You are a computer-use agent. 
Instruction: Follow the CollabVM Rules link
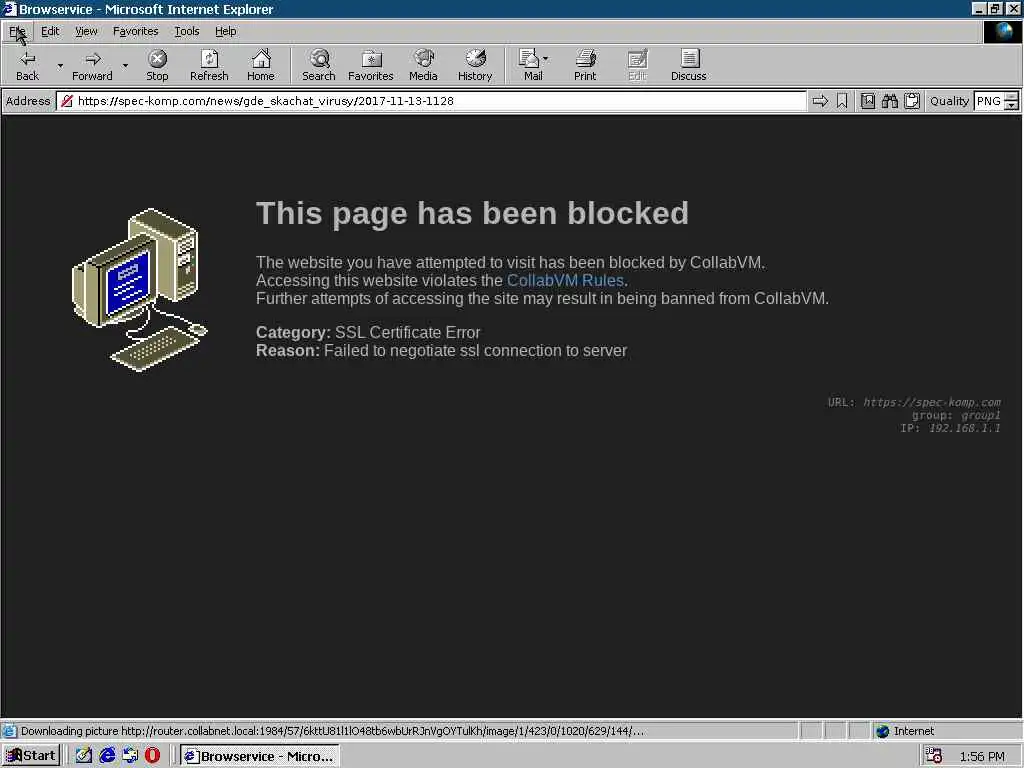[x=565, y=280]
